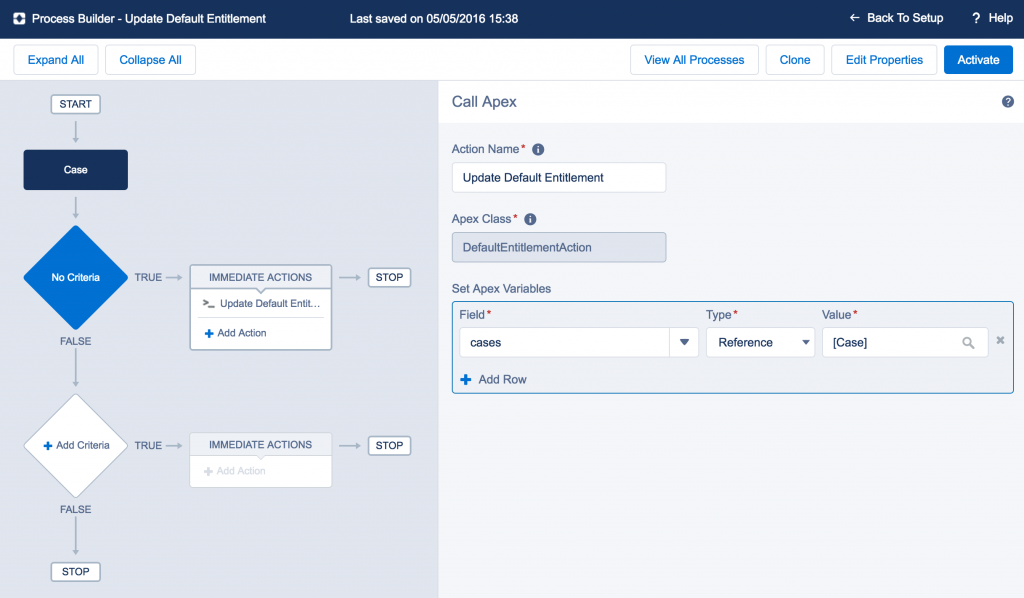This screenshot has width=1024, height=598.
Task: Remove the cases variable row
Action: click(1000, 340)
